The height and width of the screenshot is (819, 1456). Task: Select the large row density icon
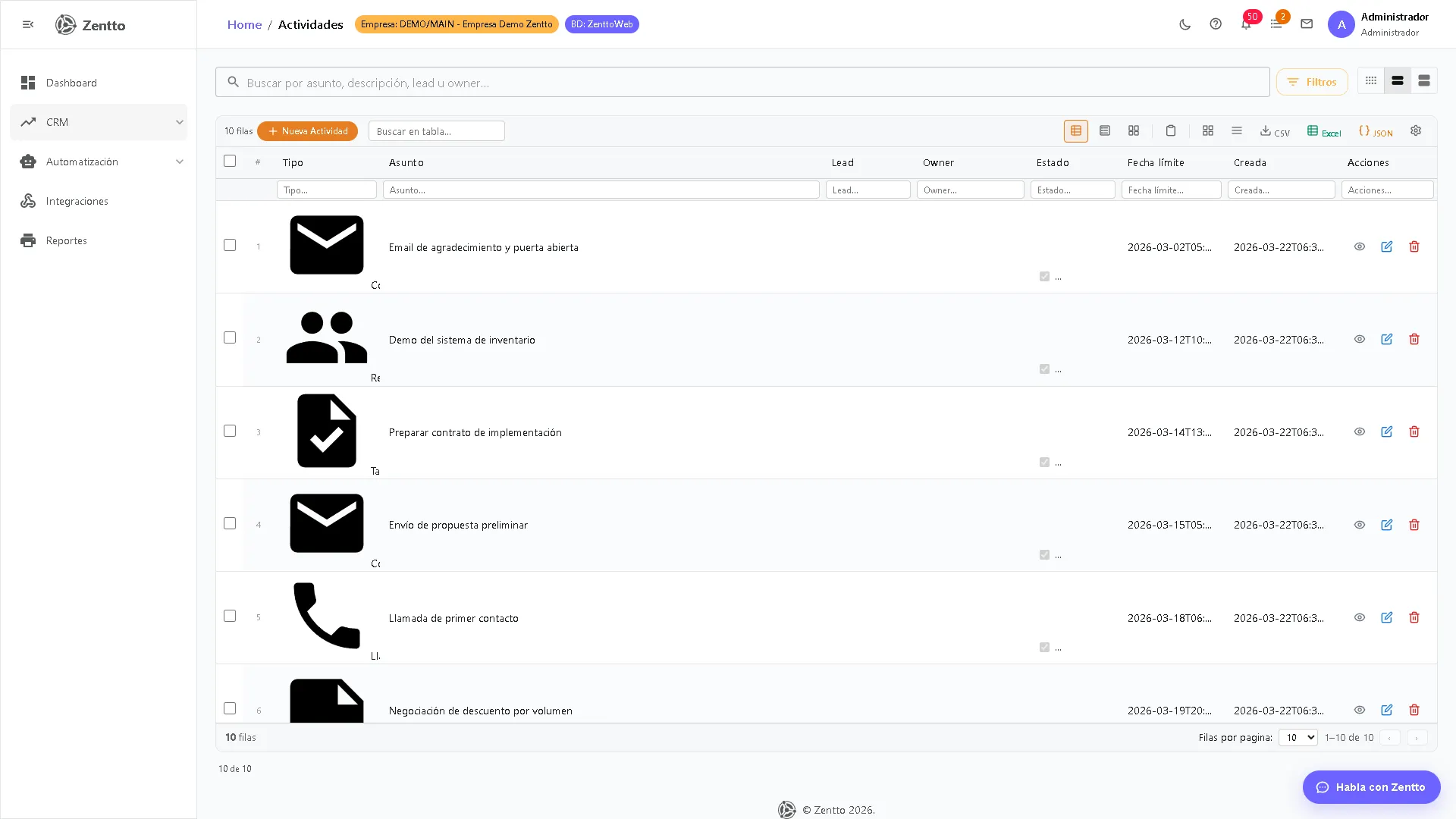pyautogui.click(x=1424, y=80)
